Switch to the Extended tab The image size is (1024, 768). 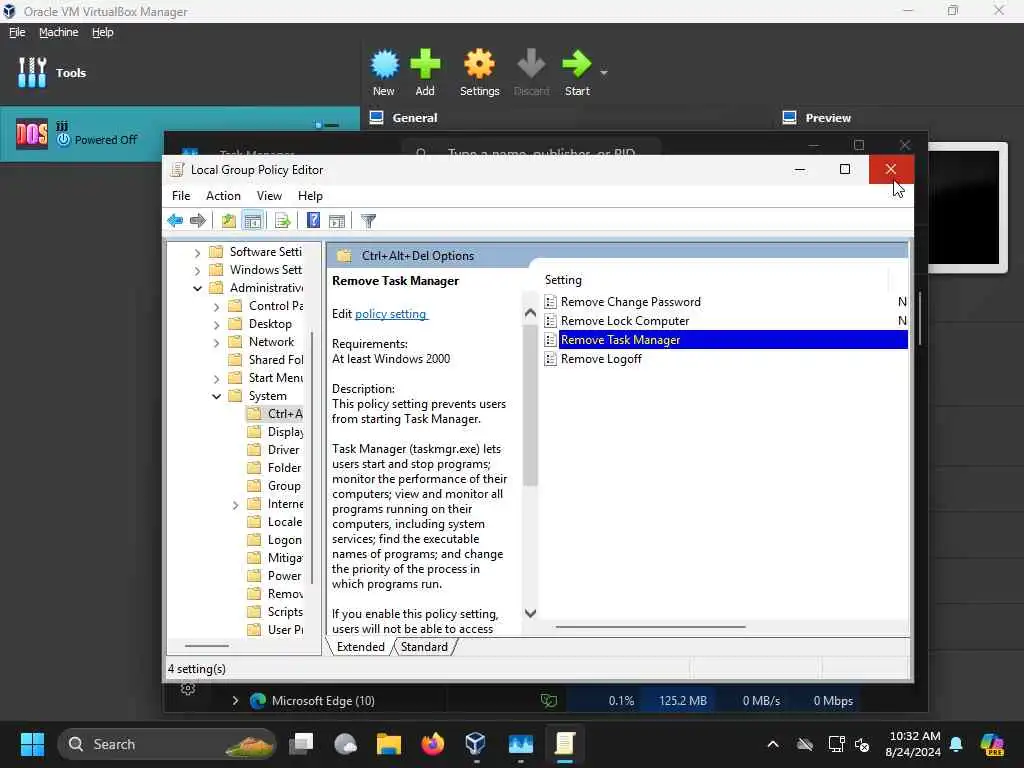pos(360,647)
